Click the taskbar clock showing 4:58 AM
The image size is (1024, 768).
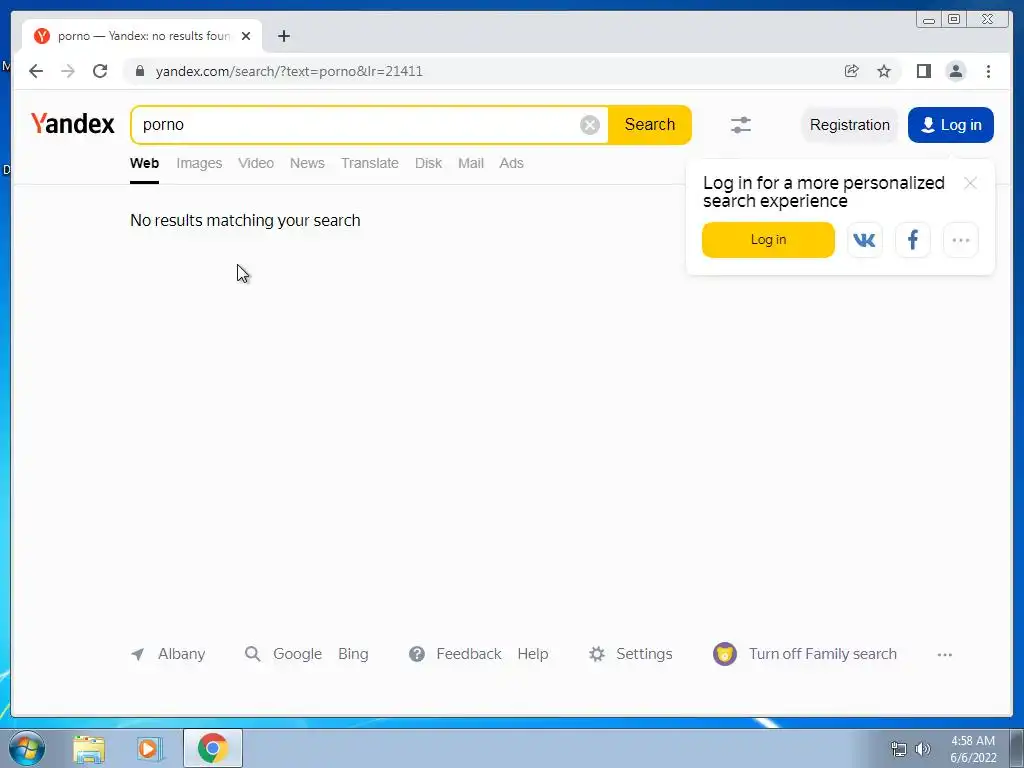point(973,749)
